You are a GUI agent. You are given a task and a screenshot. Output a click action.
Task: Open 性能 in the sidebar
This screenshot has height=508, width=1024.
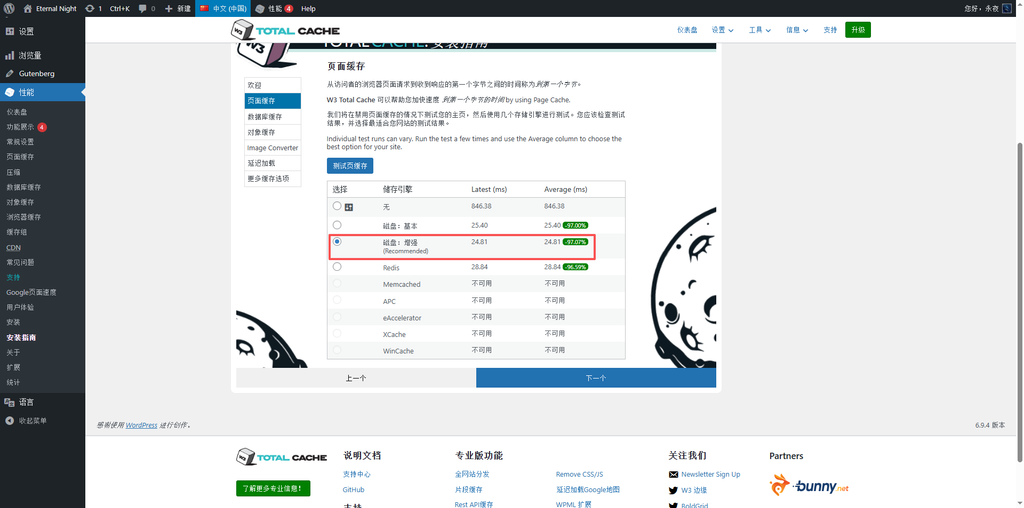(x=42, y=92)
